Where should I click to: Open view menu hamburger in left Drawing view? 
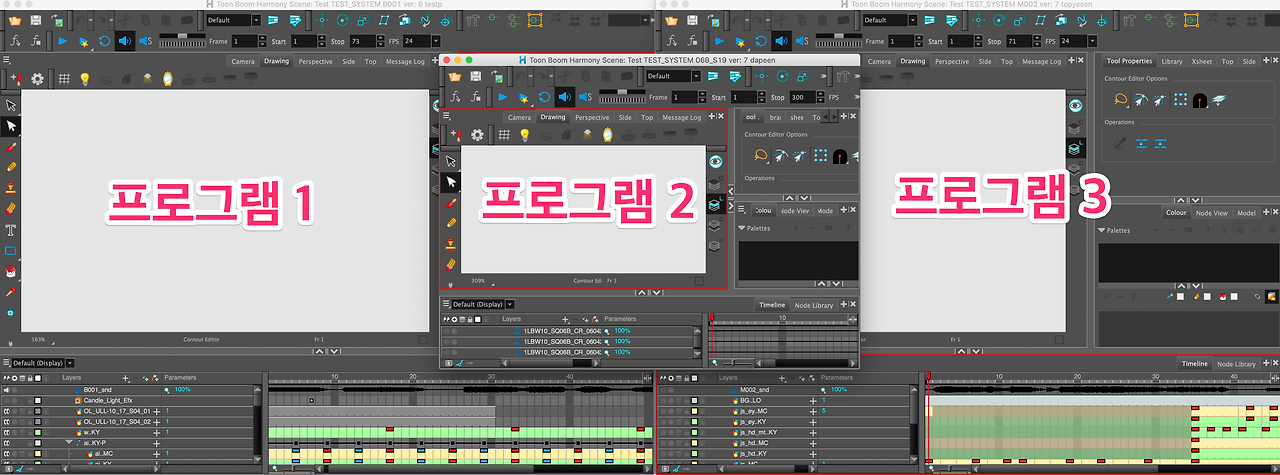6,60
